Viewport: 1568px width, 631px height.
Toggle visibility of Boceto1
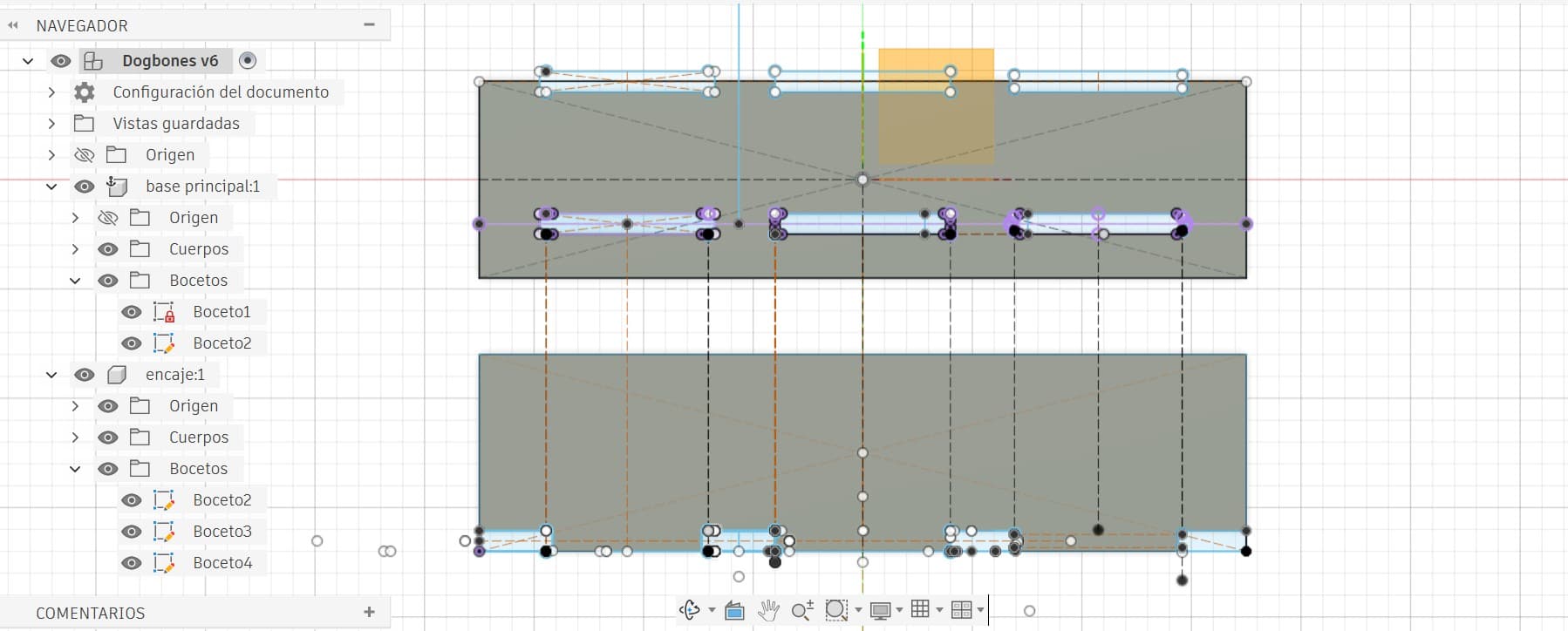tap(131, 312)
